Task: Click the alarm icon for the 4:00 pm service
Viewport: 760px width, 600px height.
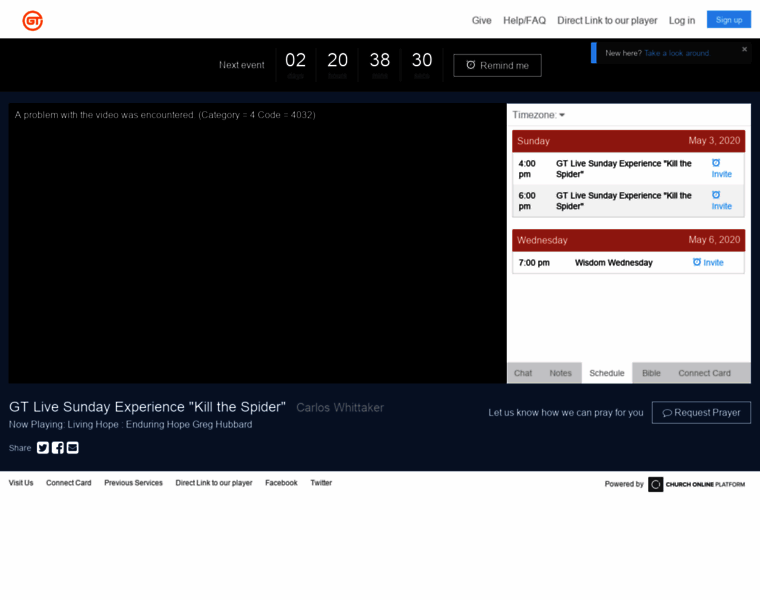Action: click(x=716, y=163)
